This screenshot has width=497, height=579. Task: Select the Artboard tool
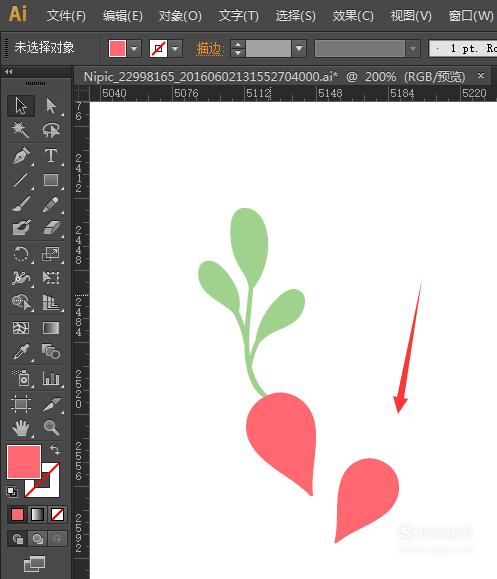21,403
